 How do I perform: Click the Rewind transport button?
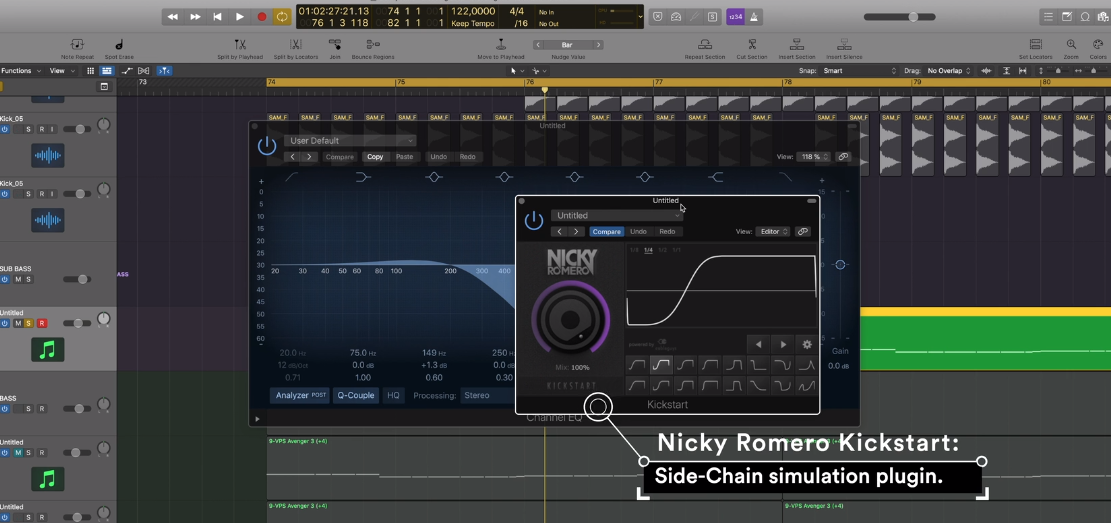coord(172,16)
